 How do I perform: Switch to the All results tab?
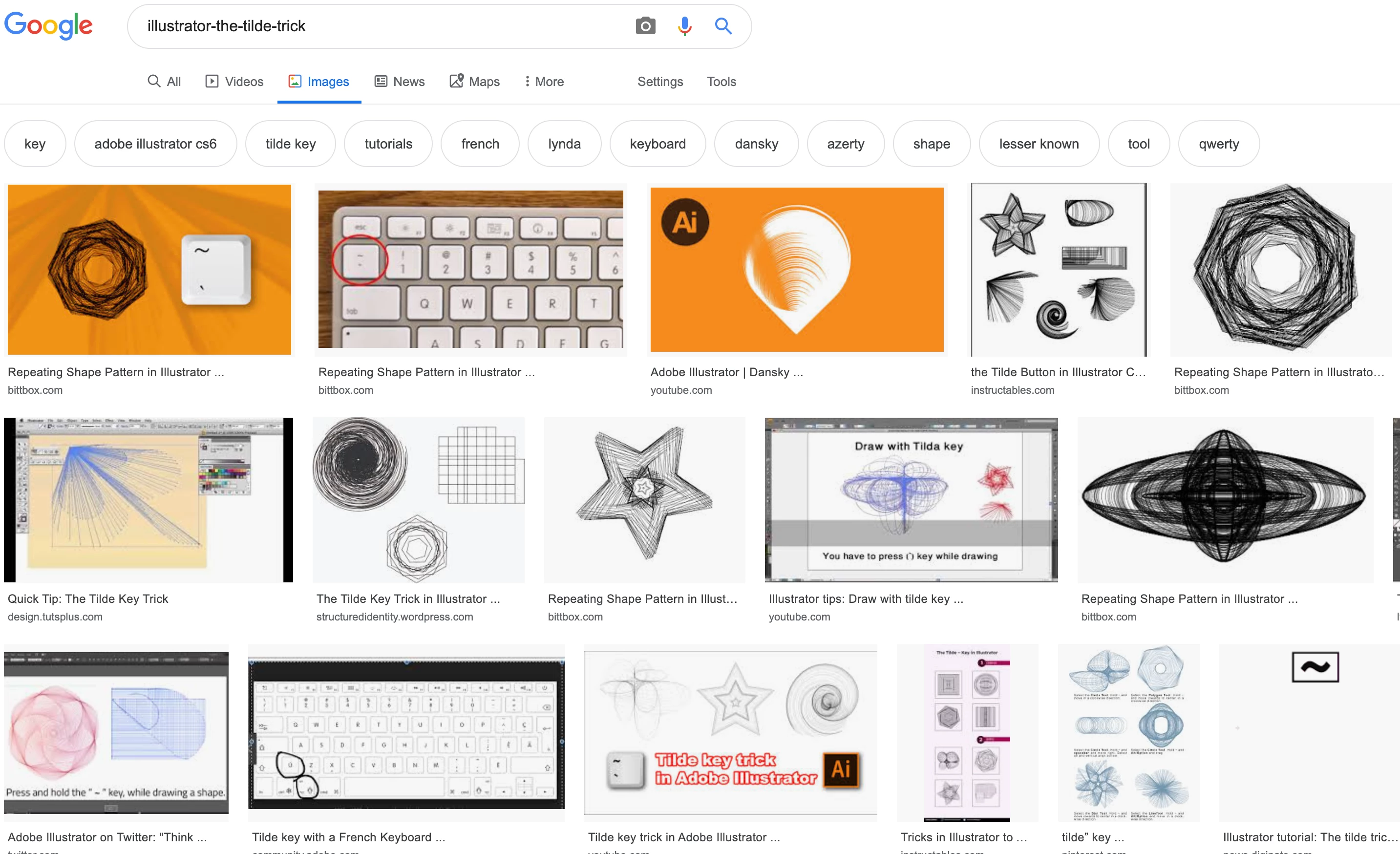tap(164, 81)
